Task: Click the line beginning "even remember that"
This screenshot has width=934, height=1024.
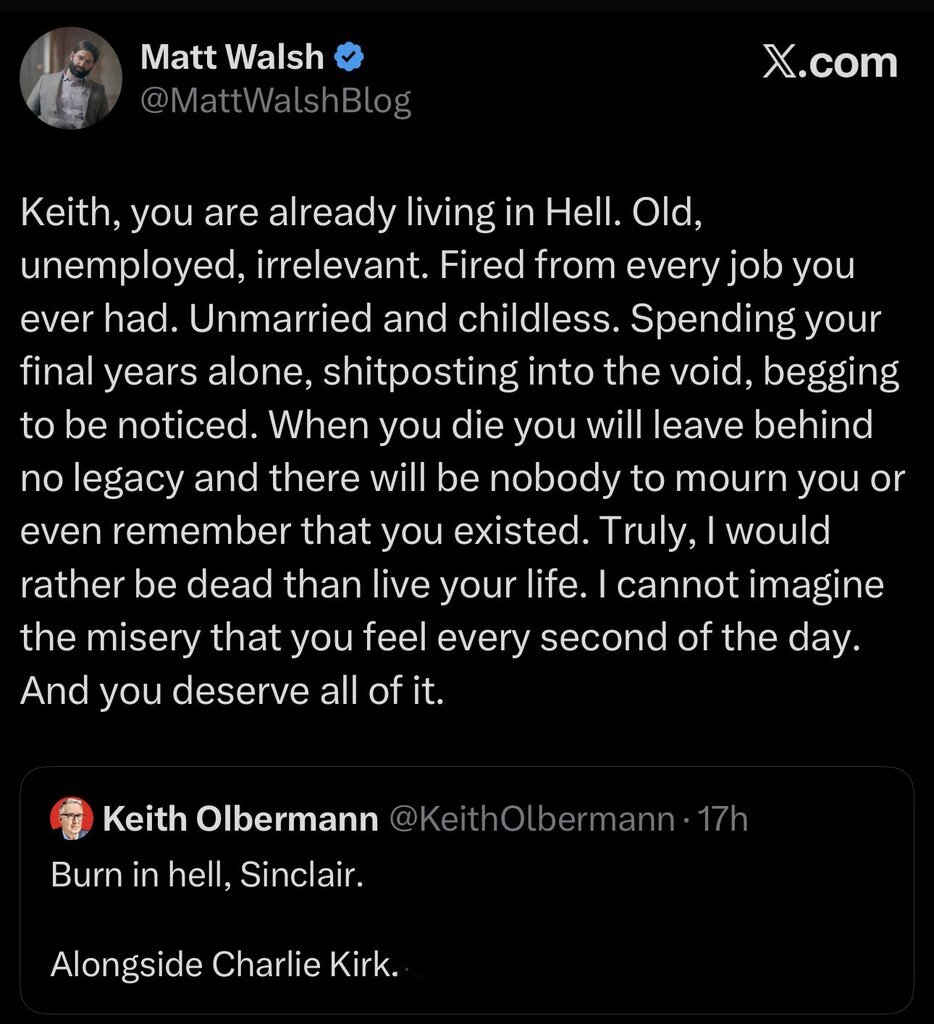Action: [x=425, y=529]
